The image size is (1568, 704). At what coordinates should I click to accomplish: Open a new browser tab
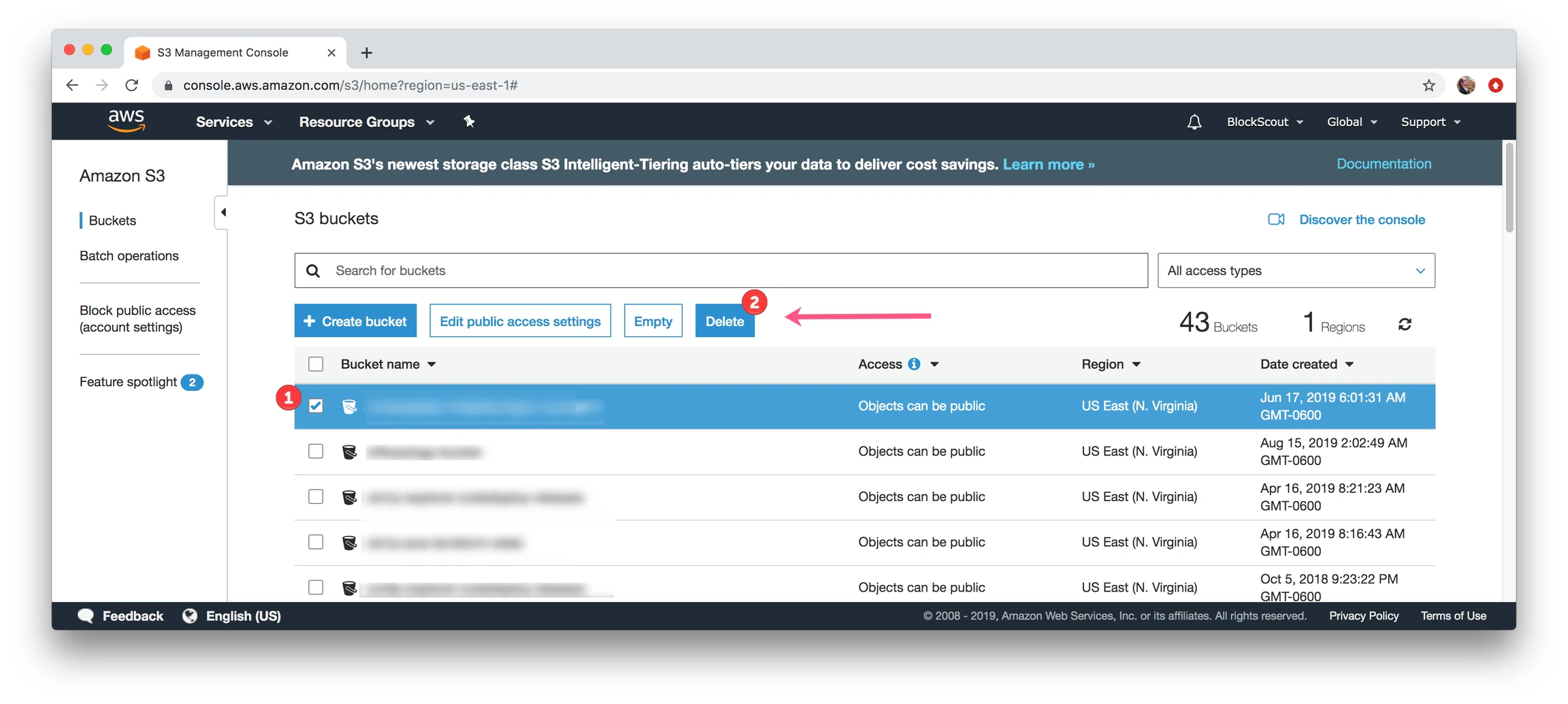pos(366,52)
